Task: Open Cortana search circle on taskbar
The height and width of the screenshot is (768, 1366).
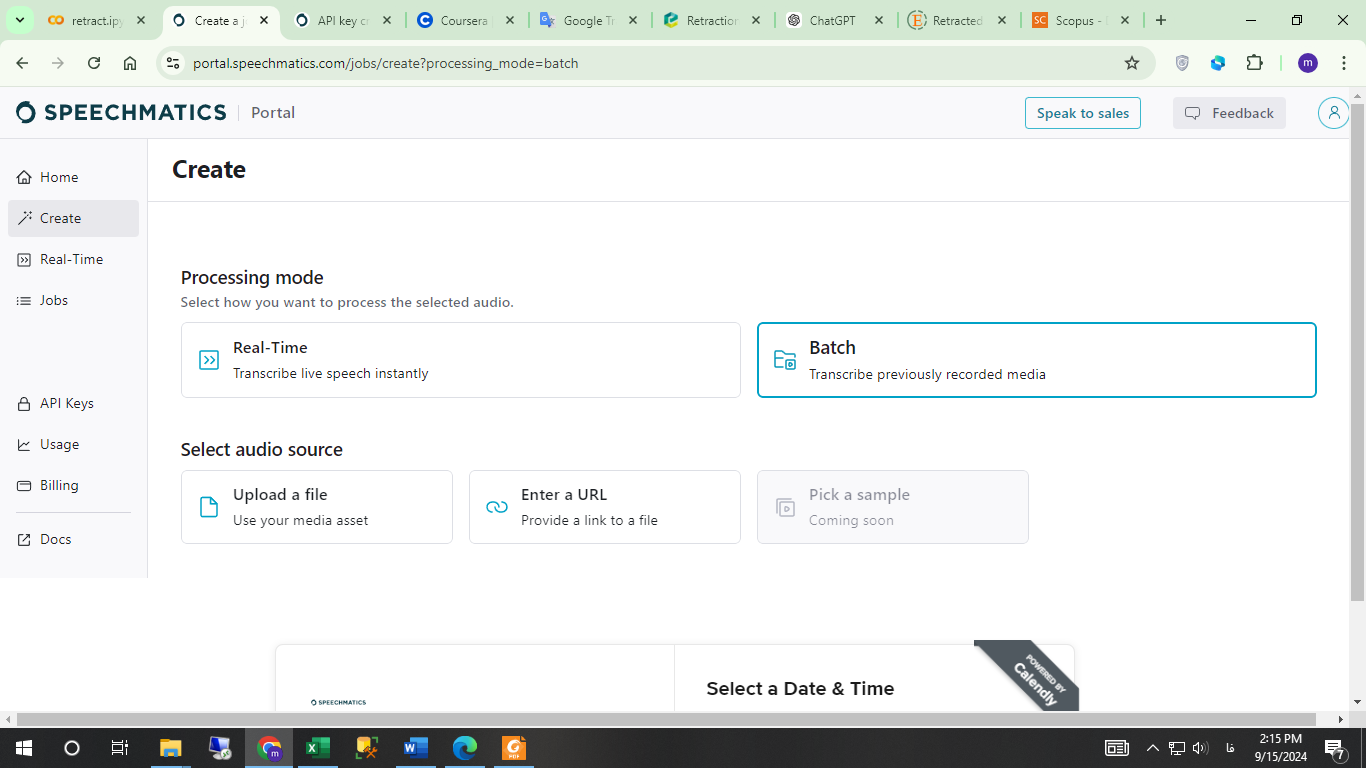Action: pos(72,748)
